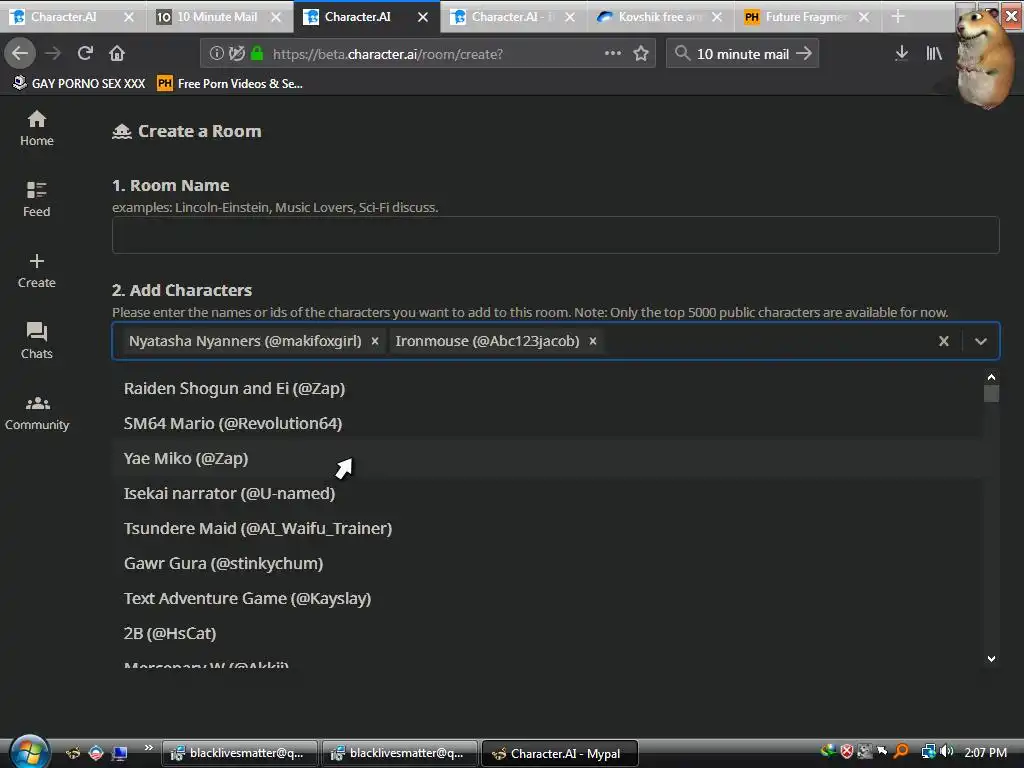Click the green padlock security icon
This screenshot has height=768, width=1024.
pos(257,54)
